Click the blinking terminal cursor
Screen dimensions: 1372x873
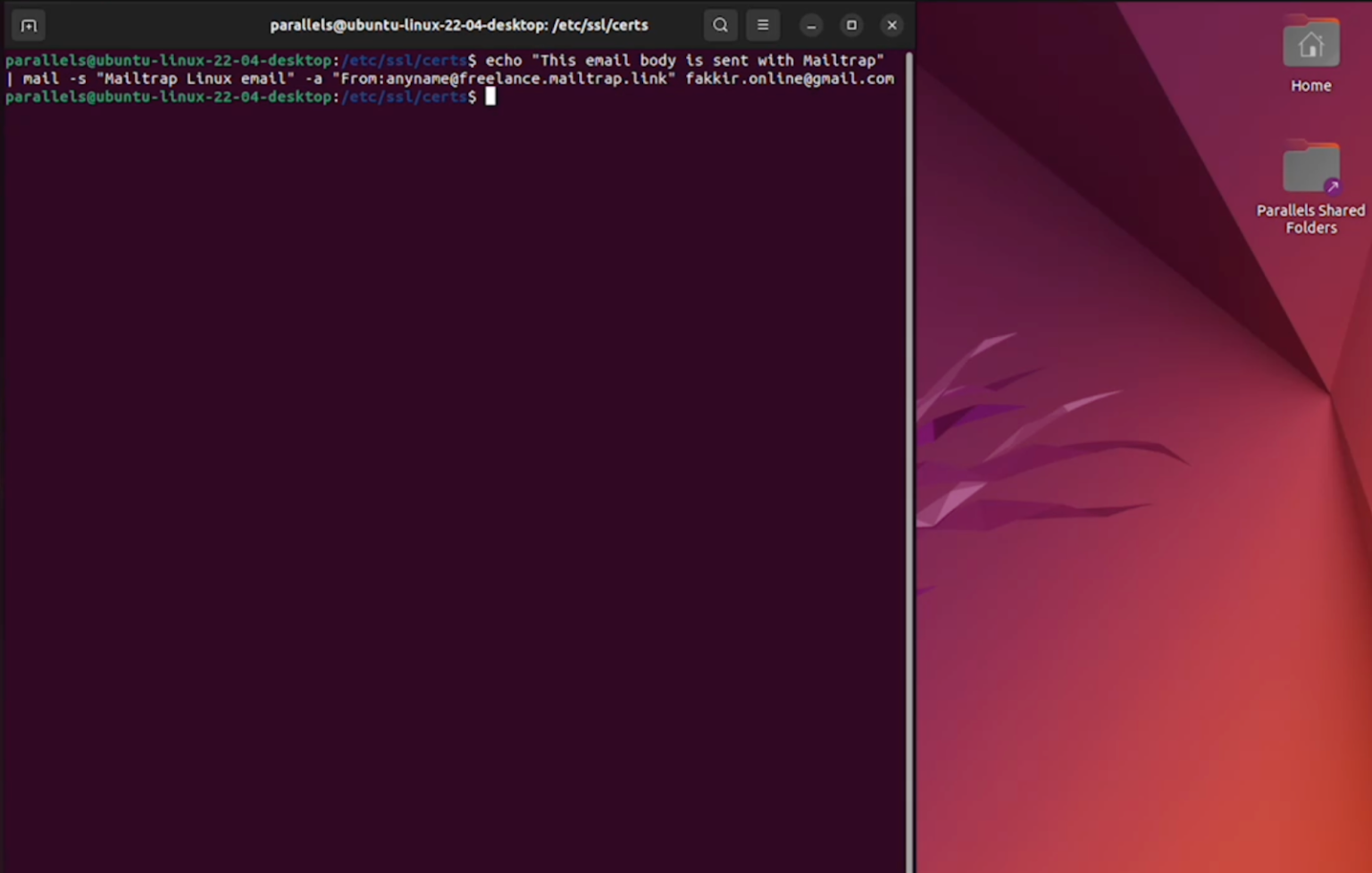pos(490,97)
